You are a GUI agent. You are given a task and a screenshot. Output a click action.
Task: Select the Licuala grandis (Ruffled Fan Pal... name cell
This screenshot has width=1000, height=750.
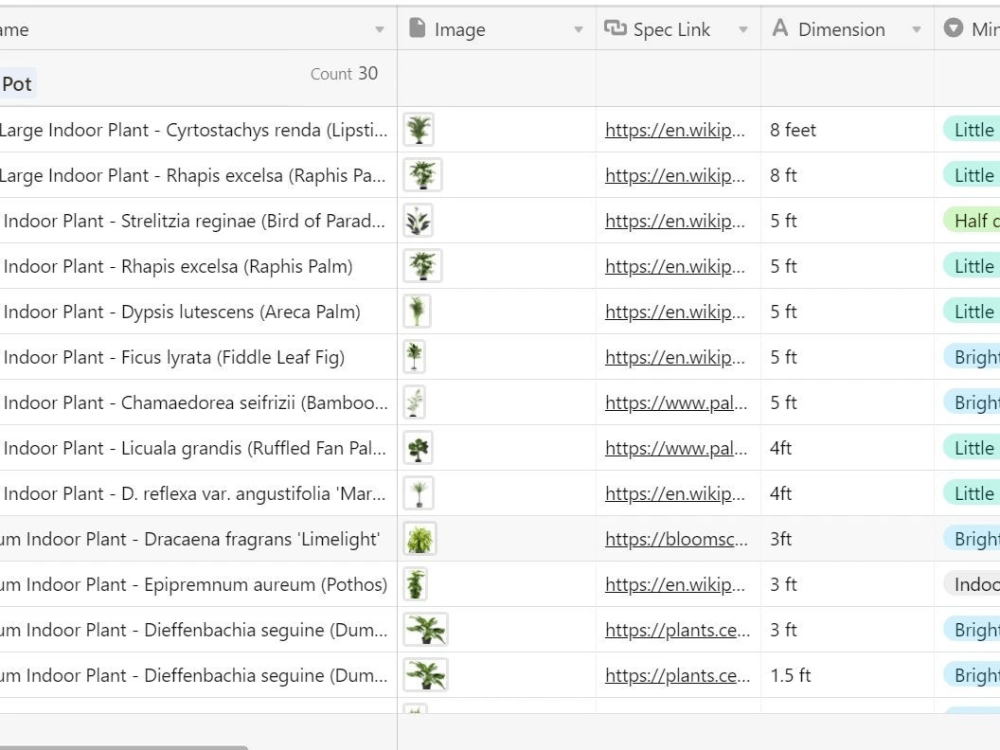point(198,448)
